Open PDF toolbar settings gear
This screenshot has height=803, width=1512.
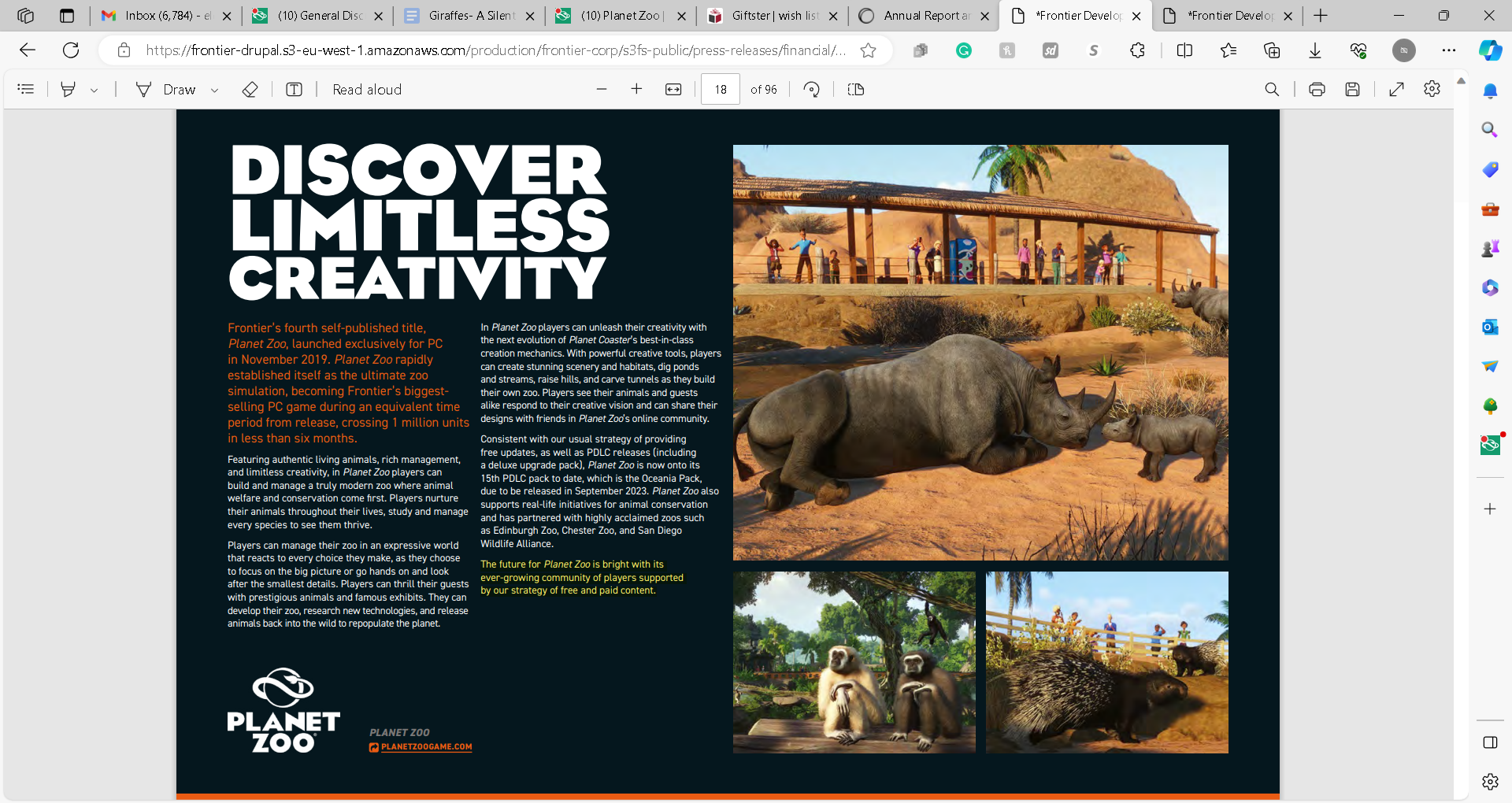[1432, 89]
